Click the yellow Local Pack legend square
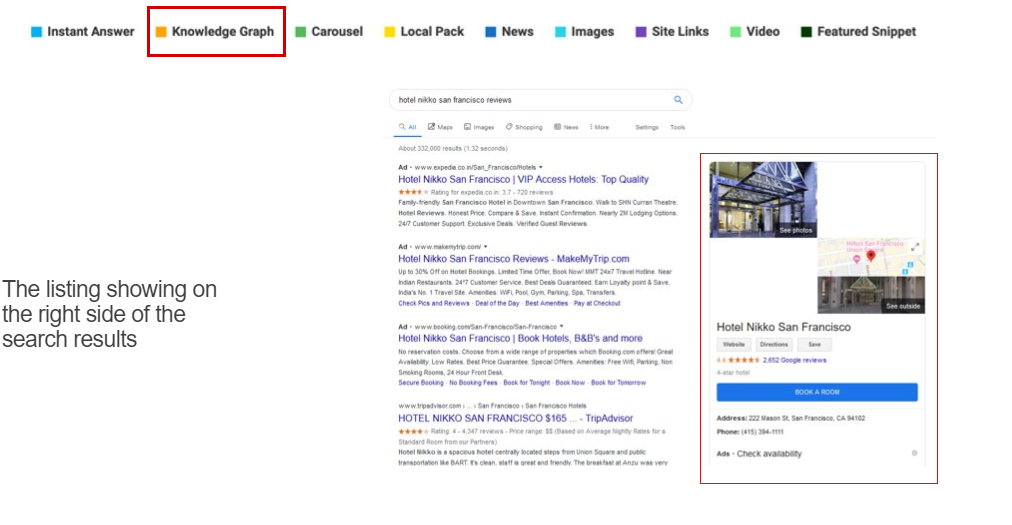This screenshot has width=1012, height=525. pyautogui.click(x=390, y=32)
